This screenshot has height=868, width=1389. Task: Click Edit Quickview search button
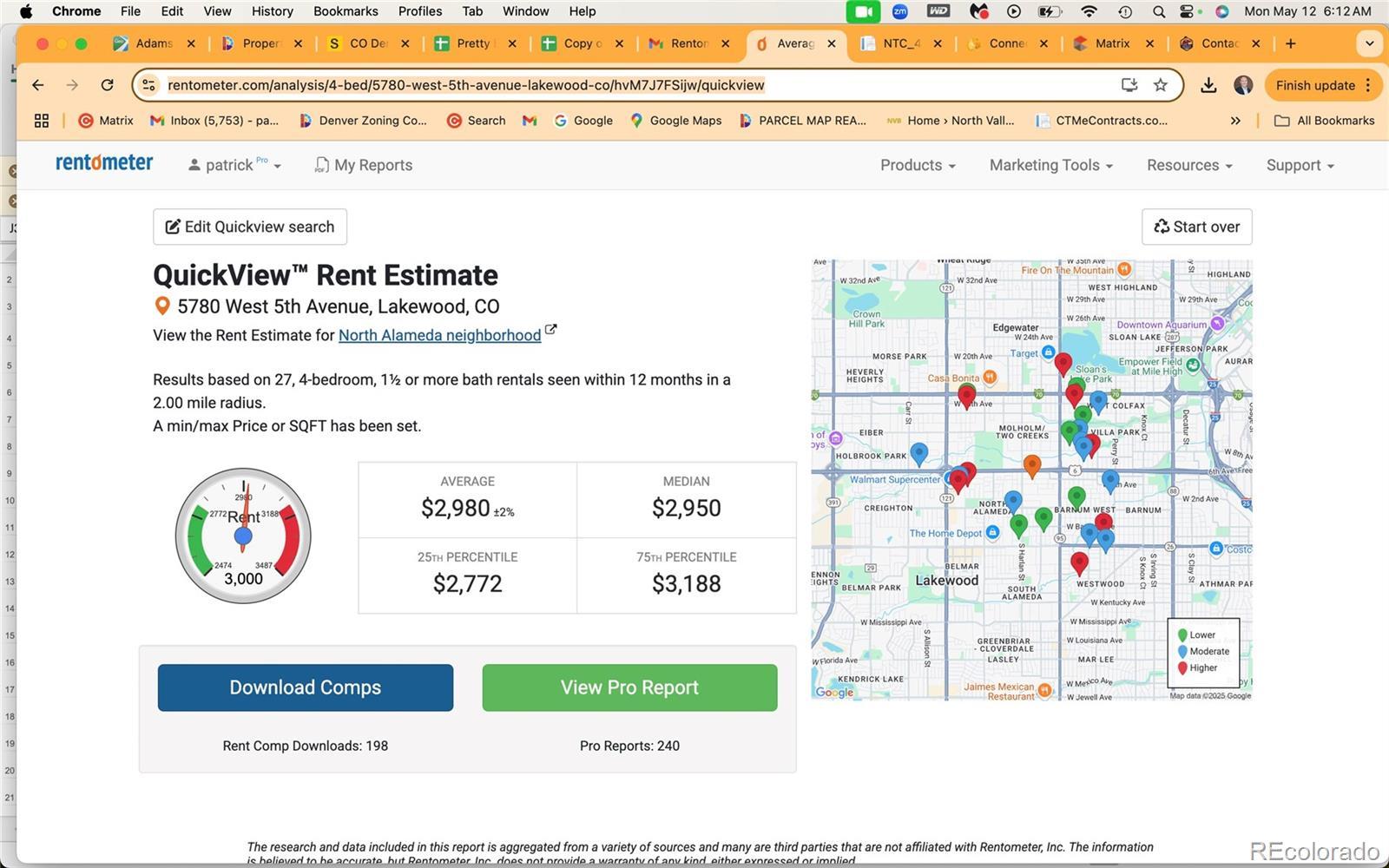coord(250,227)
